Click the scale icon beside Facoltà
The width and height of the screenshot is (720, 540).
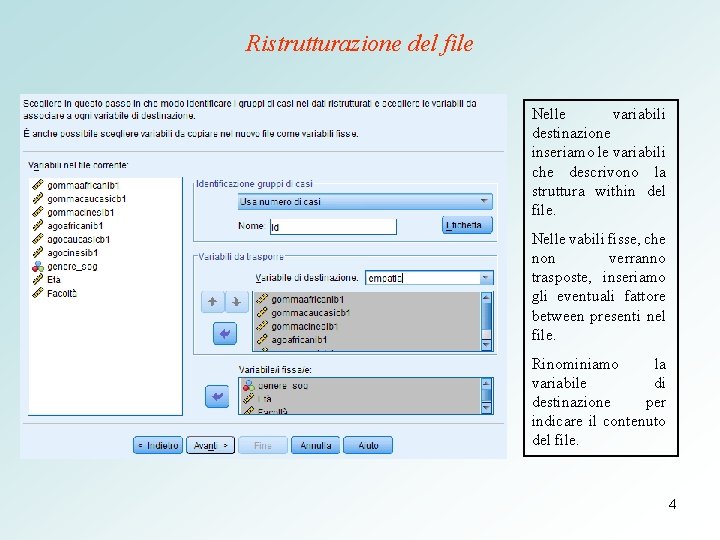pyautogui.click(x=38, y=293)
